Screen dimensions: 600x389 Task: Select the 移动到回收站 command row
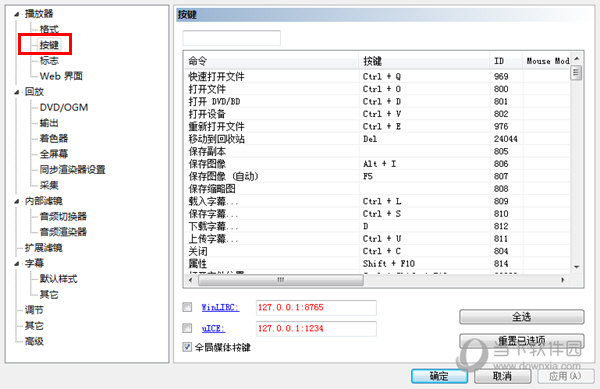(377, 139)
